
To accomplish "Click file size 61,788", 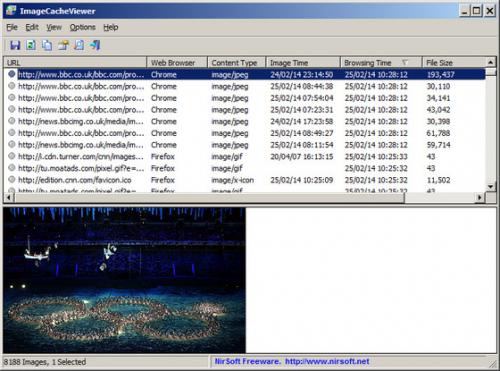I will [438, 133].
